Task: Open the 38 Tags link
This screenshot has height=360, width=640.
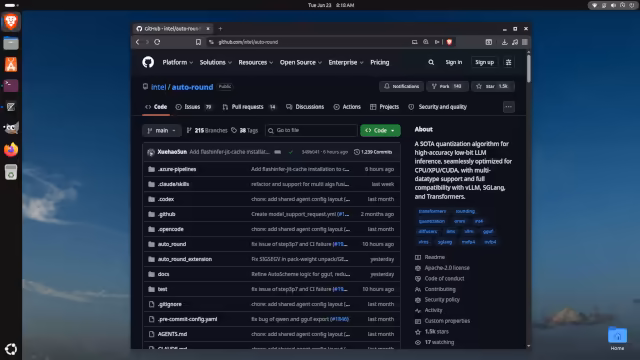Action: 245,131
